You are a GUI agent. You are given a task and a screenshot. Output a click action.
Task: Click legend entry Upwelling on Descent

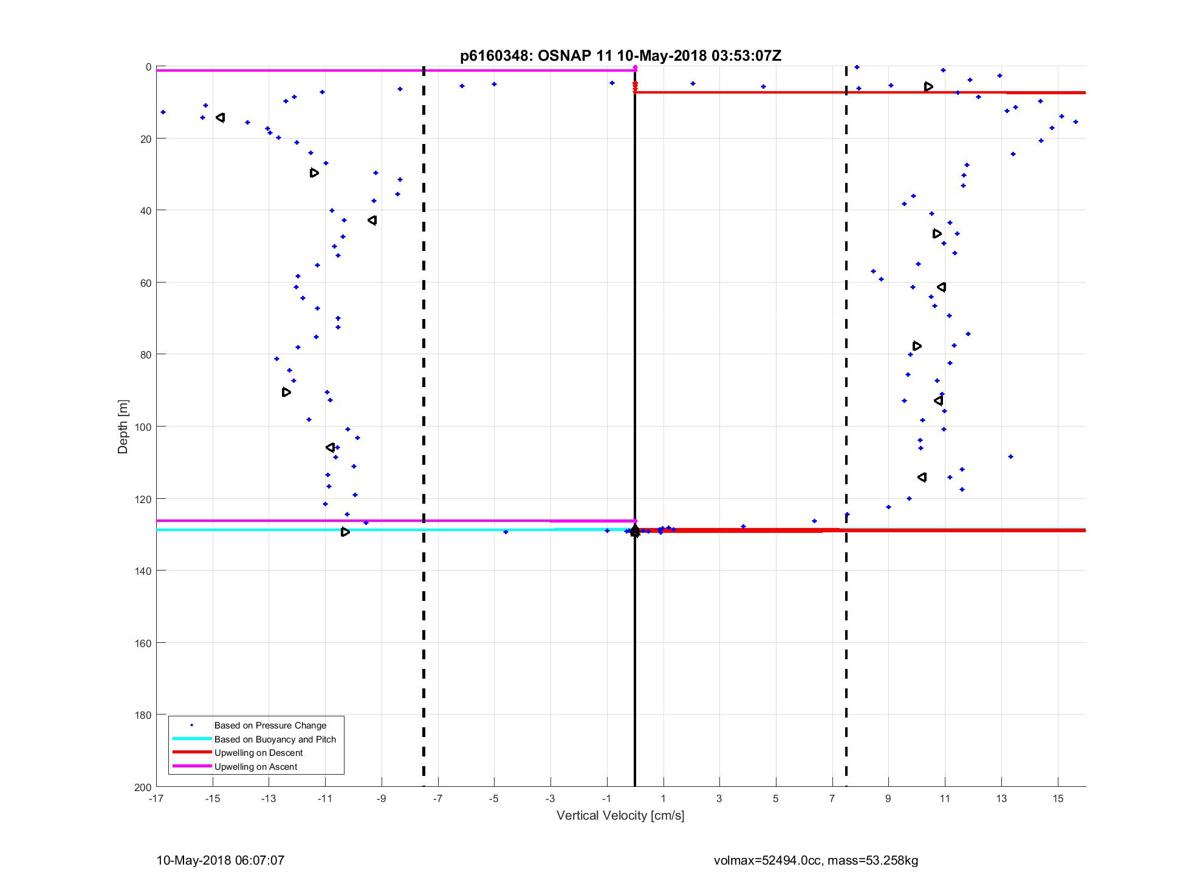click(258, 753)
